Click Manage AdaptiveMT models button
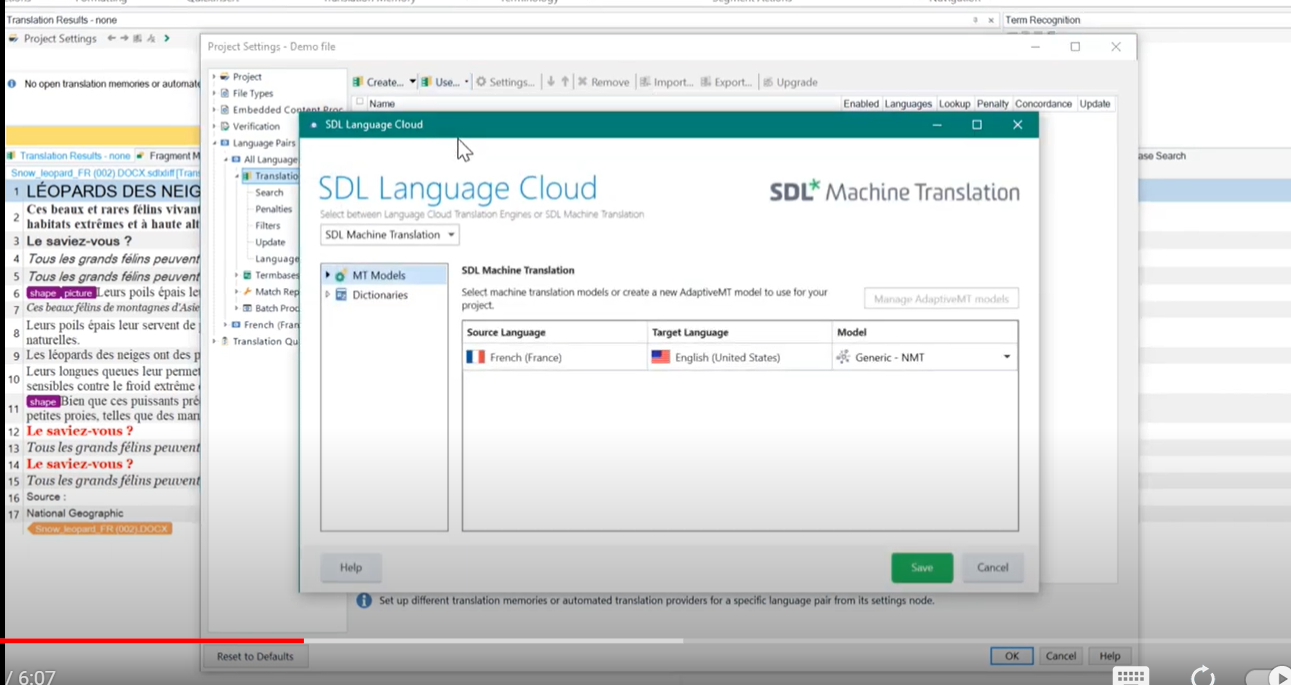The width and height of the screenshot is (1291, 685). pos(942,298)
